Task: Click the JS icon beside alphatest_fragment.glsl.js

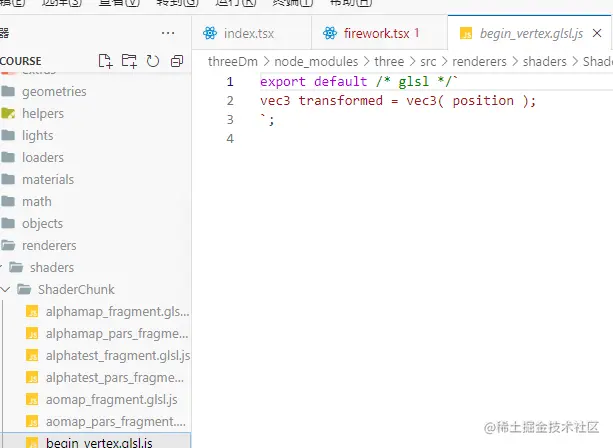Action: pos(32,355)
